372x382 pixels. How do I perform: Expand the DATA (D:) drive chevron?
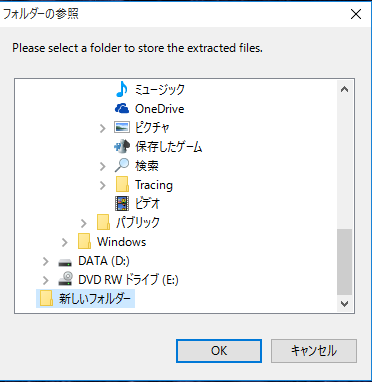click(x=46, y=261)
